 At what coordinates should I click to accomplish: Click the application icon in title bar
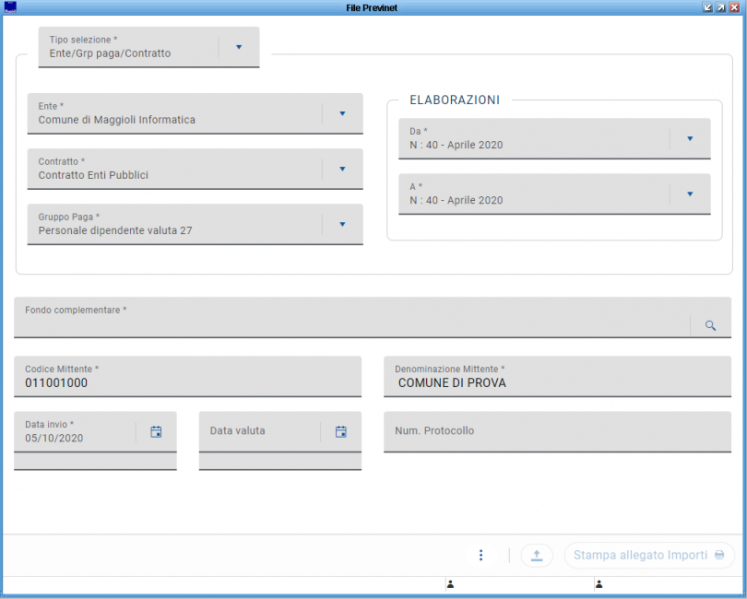pyautogui.click(x=10, y=7)
